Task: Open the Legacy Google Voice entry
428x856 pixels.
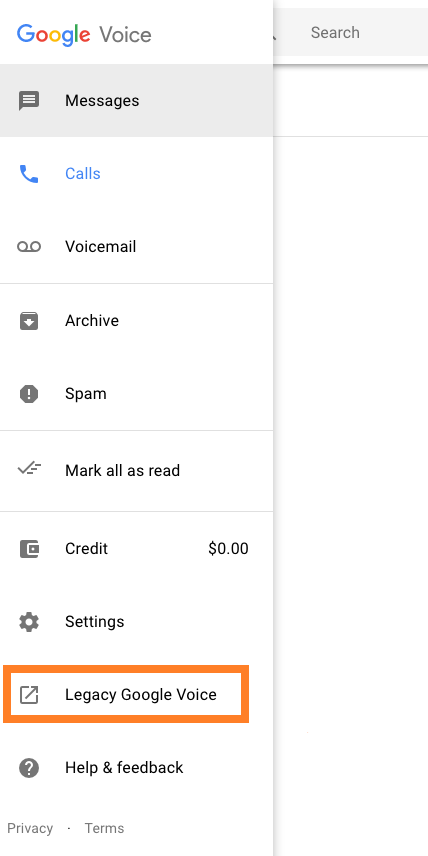Action: click(x=126, y=695)
